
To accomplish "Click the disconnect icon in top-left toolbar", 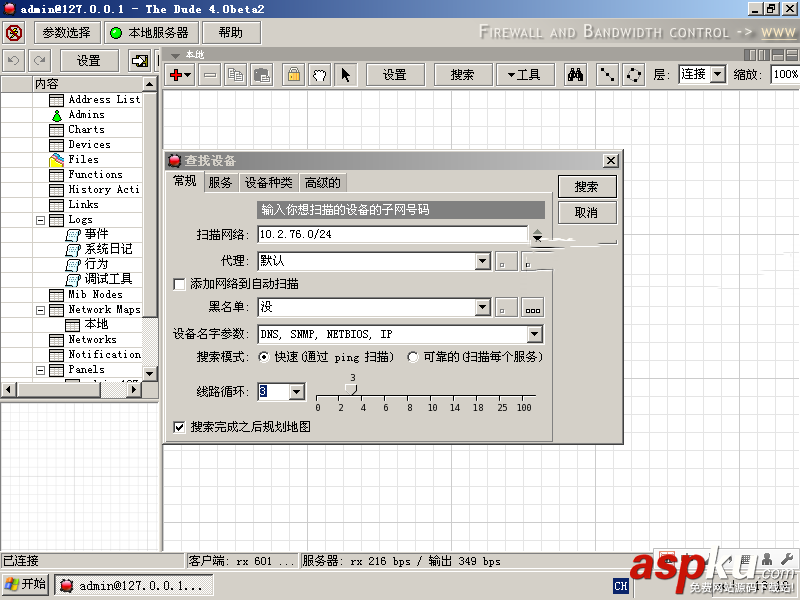I will coord(14,33).
